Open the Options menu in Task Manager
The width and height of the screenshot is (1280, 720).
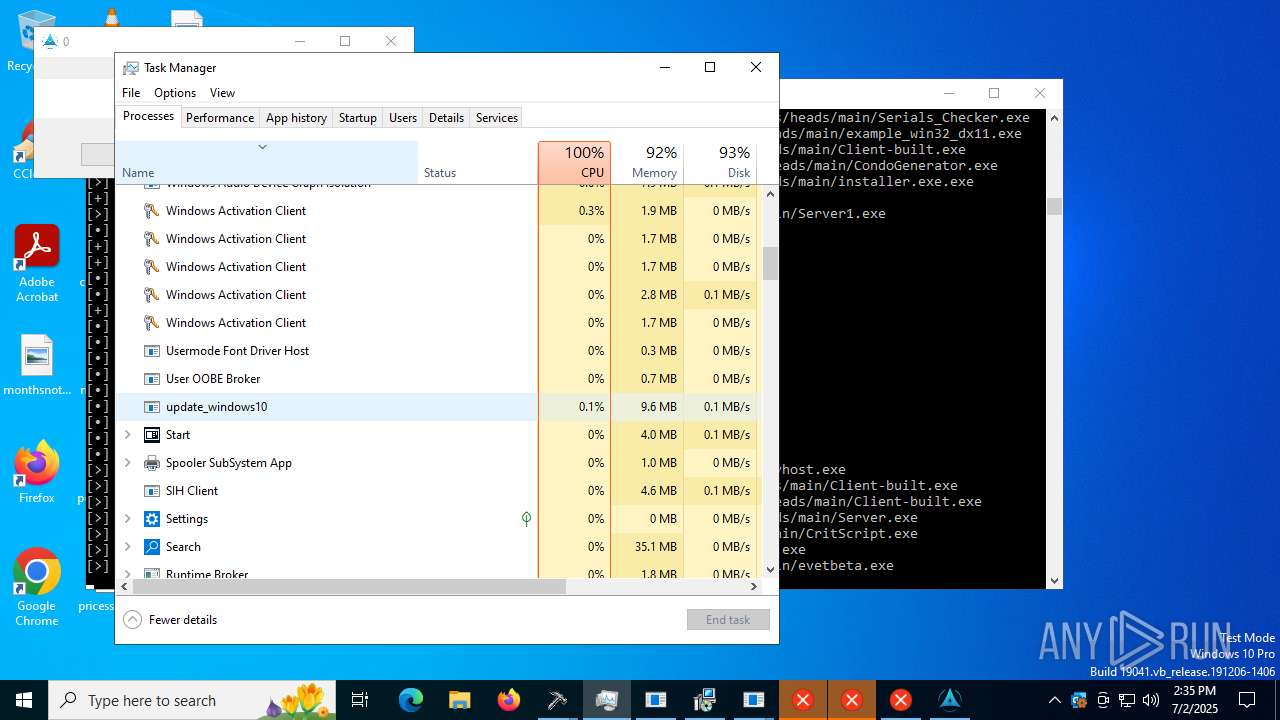coord(175,93)
